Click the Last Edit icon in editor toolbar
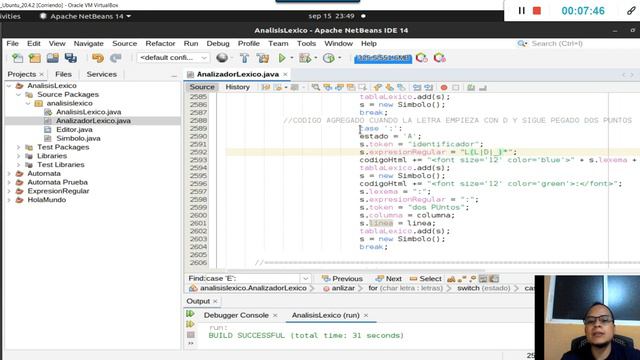This screenshot has width=640, height=360. pyautogui.click(x=266, y=87)
